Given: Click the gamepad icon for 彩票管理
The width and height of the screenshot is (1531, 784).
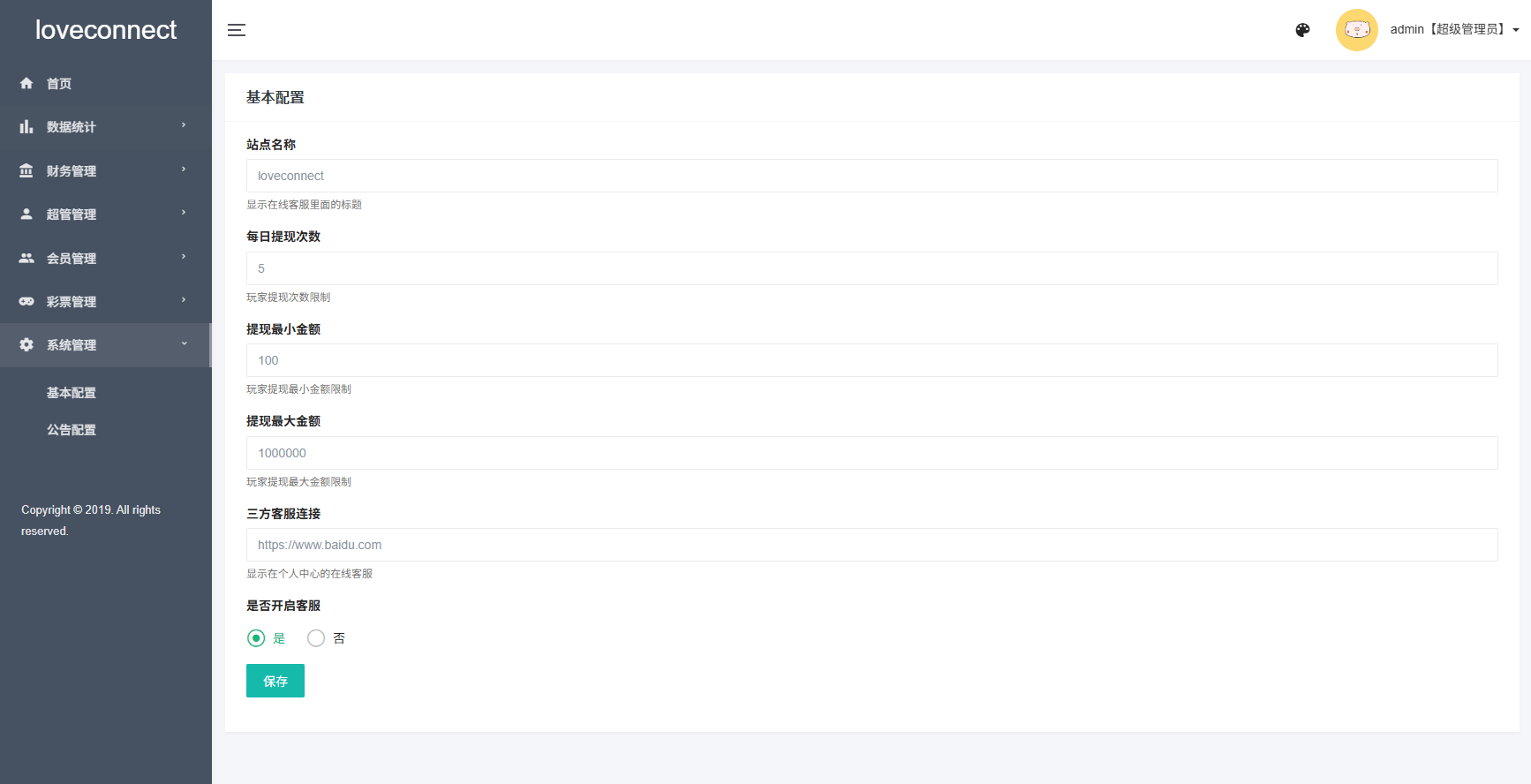Looking at the screenshot, I should click(x=26, y=301).
